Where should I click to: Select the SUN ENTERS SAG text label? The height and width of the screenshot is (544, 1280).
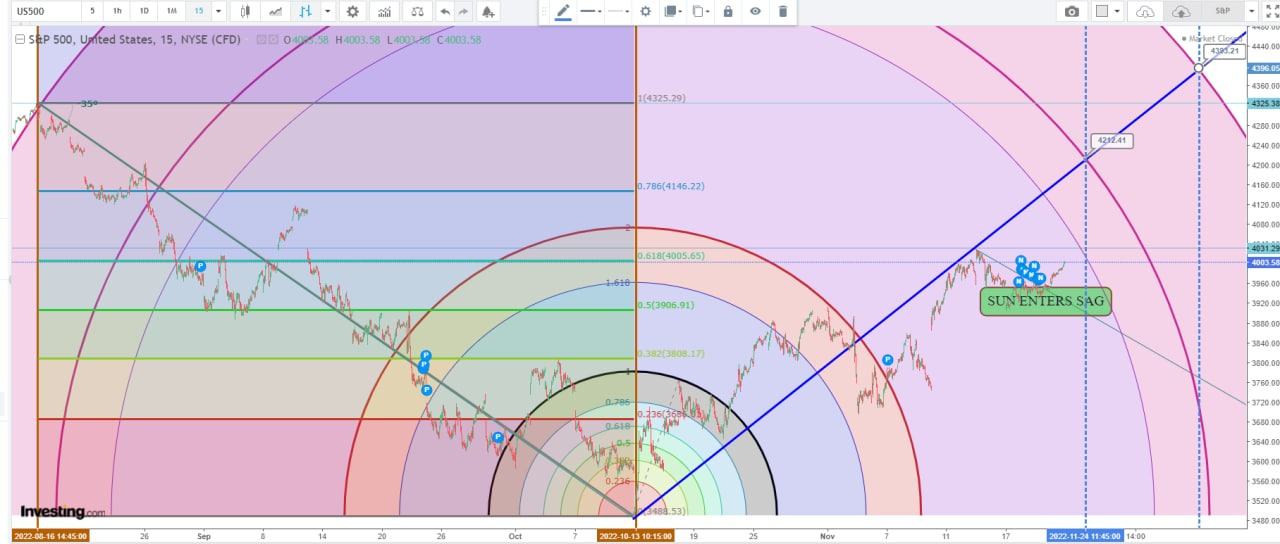(x=1045, y=301)
